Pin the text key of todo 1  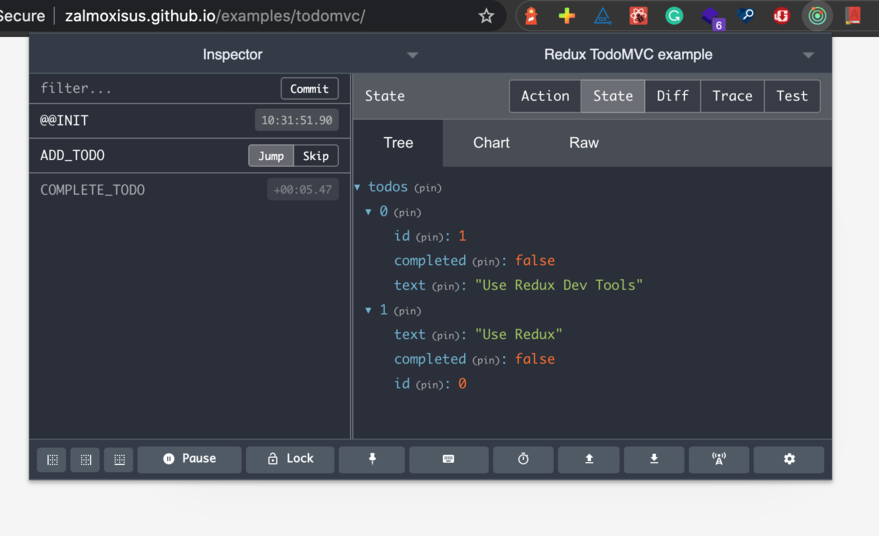point(446,335)
